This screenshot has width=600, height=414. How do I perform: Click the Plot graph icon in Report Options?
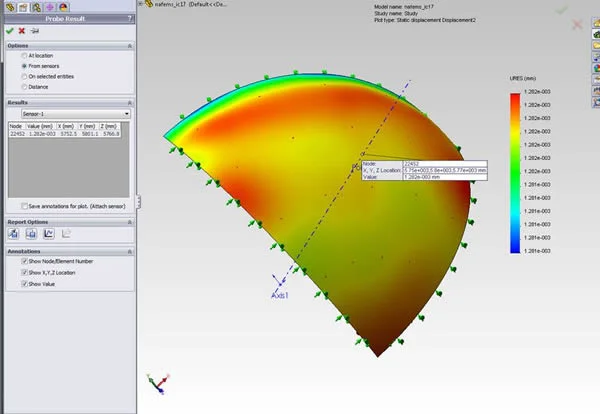[48, 233]
